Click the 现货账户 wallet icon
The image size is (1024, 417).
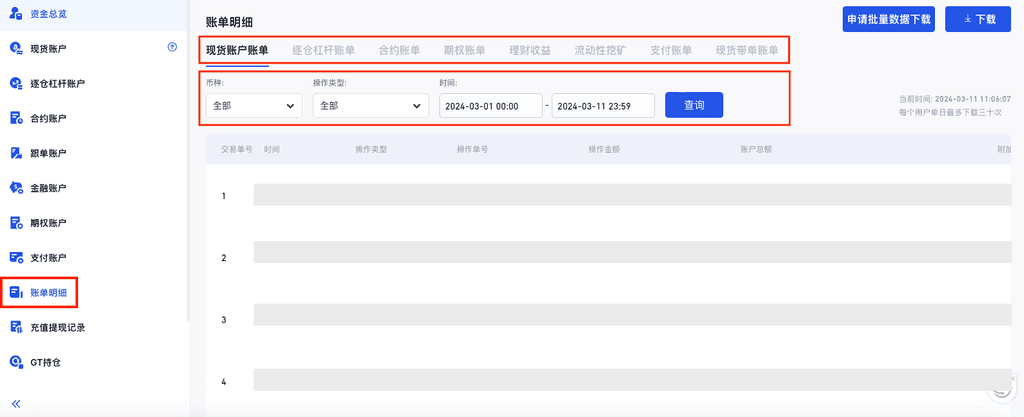coord(16,48)
